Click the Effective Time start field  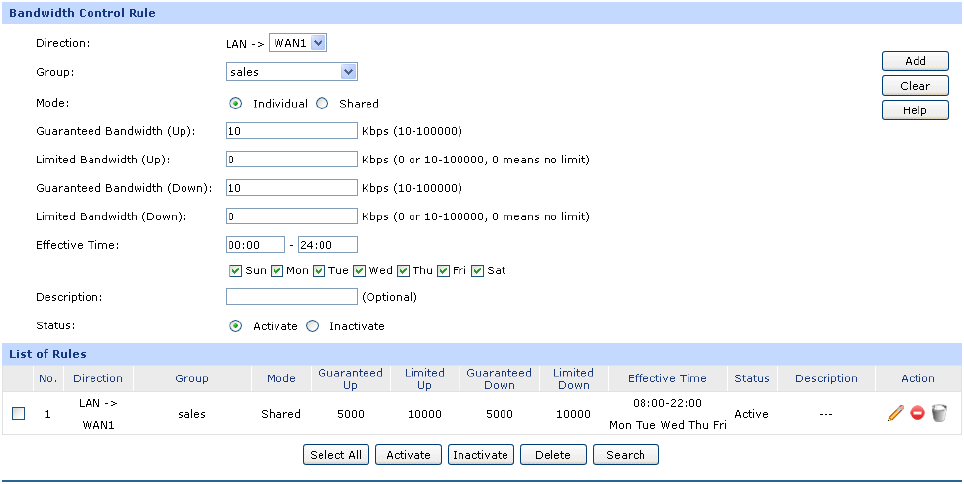pyautogui.click(x=255, y=244)
